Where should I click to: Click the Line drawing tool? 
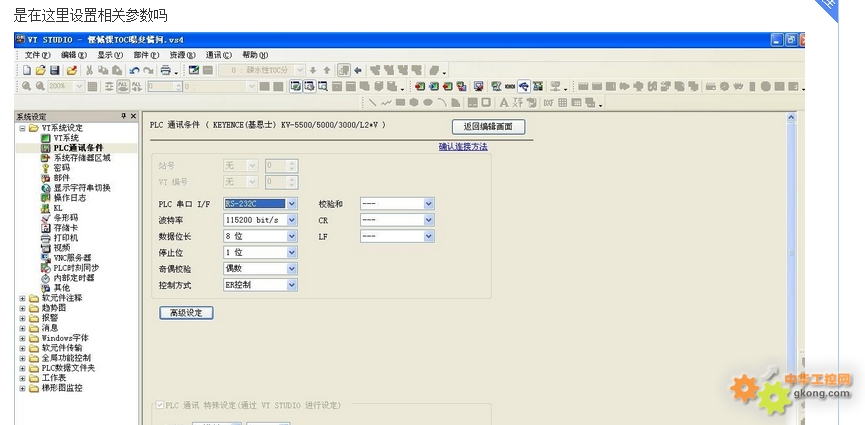click(x=372, y=103)
